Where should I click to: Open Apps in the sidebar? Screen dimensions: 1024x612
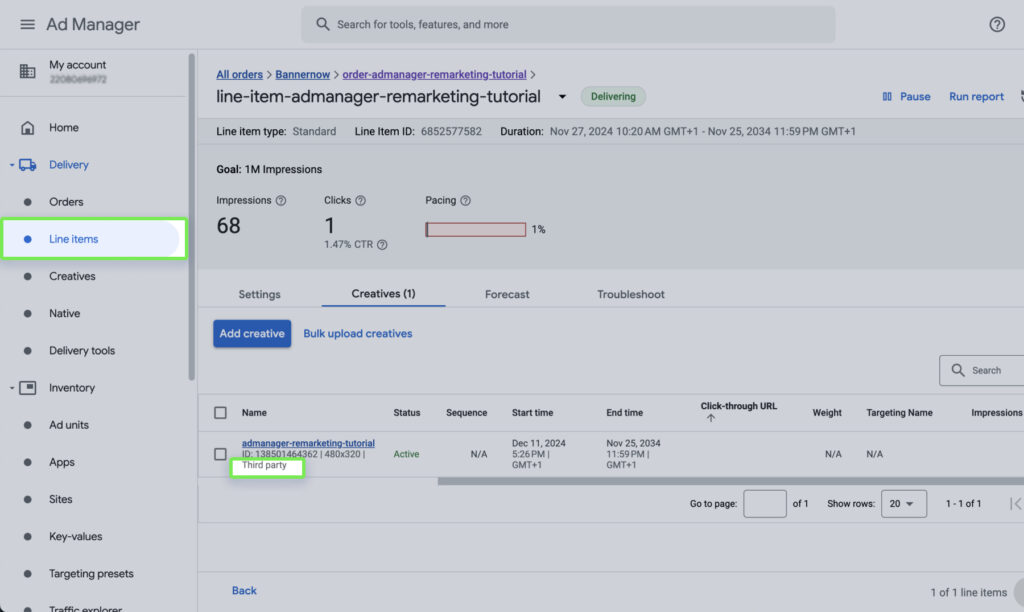pyautogui.click(x=61, y=462)
